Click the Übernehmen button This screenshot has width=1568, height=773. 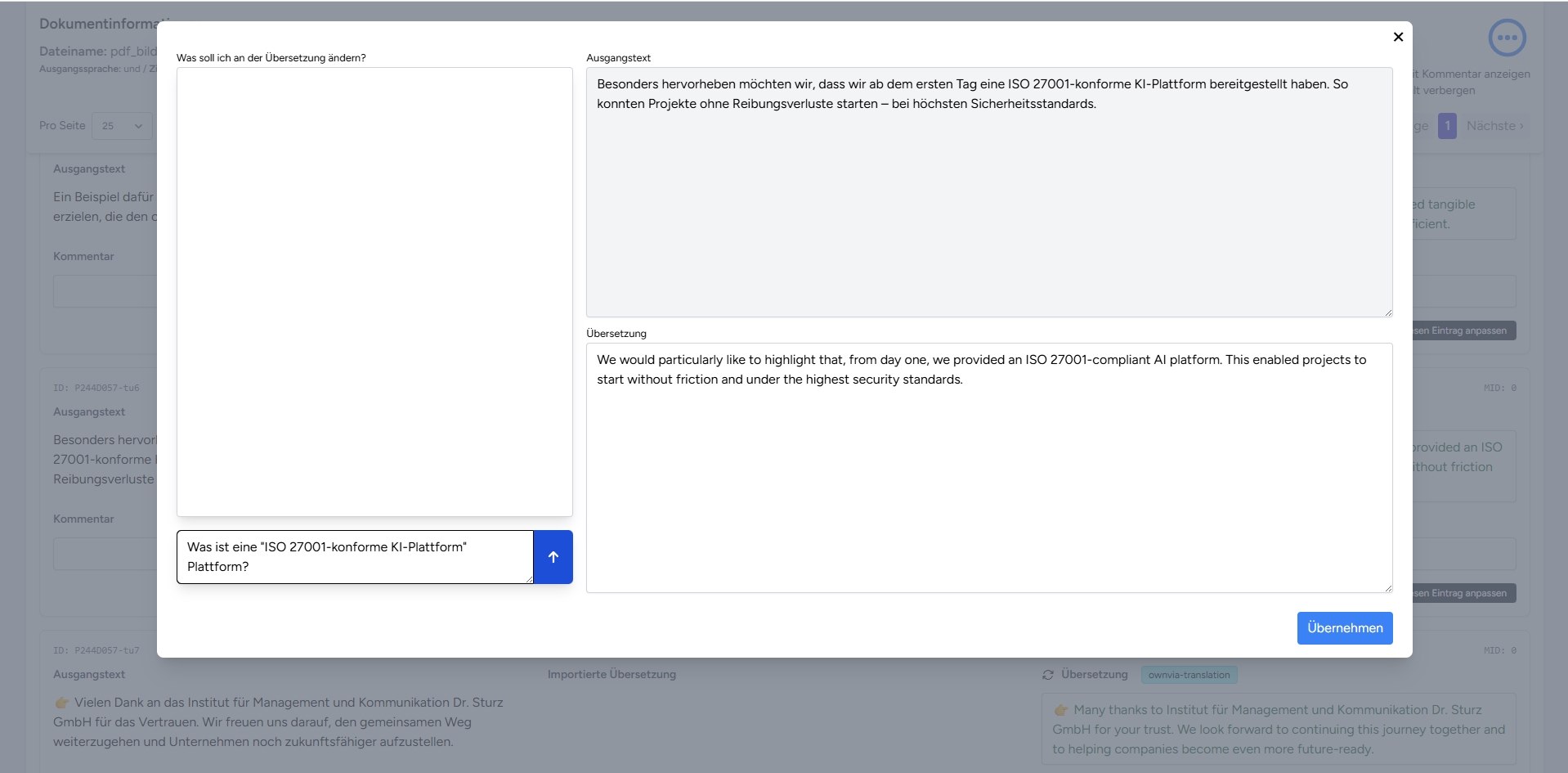click(1344, 628)
